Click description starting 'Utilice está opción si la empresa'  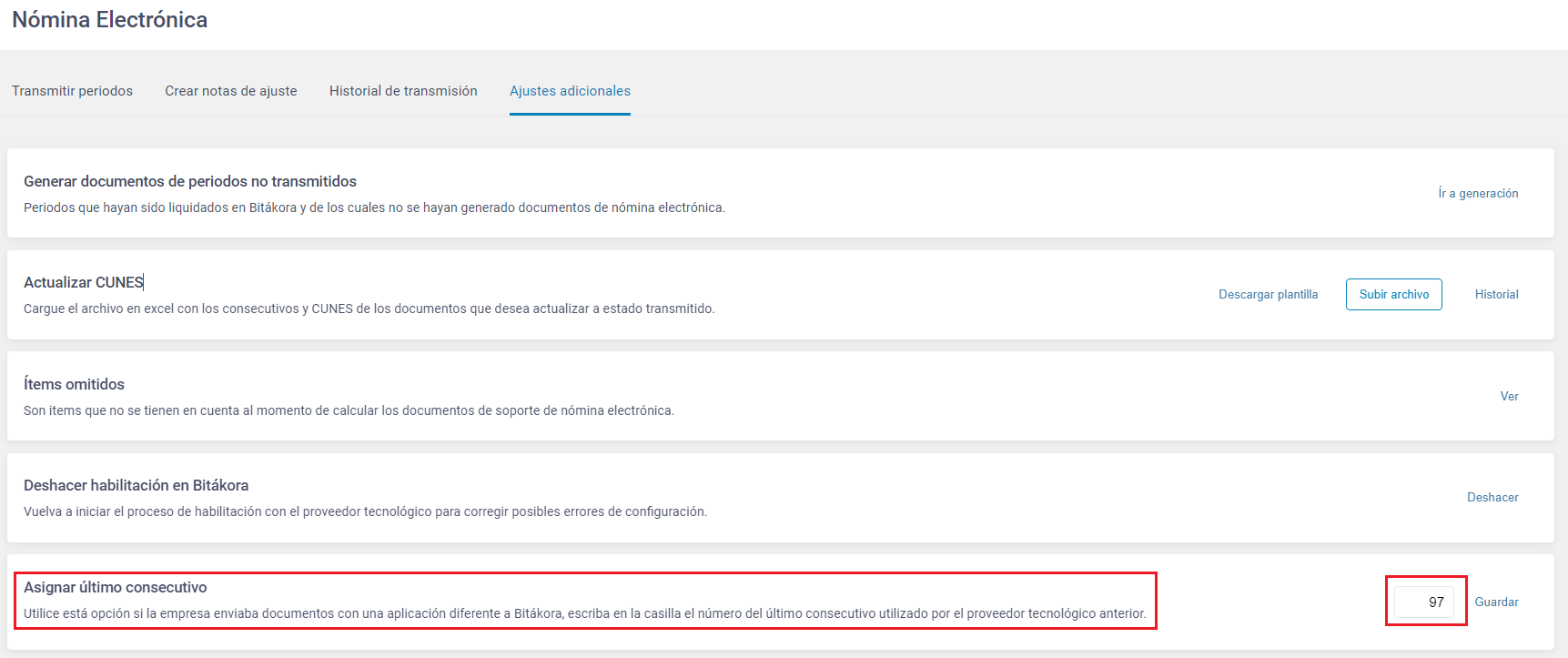pyautogui.click(x=585, y=613)
